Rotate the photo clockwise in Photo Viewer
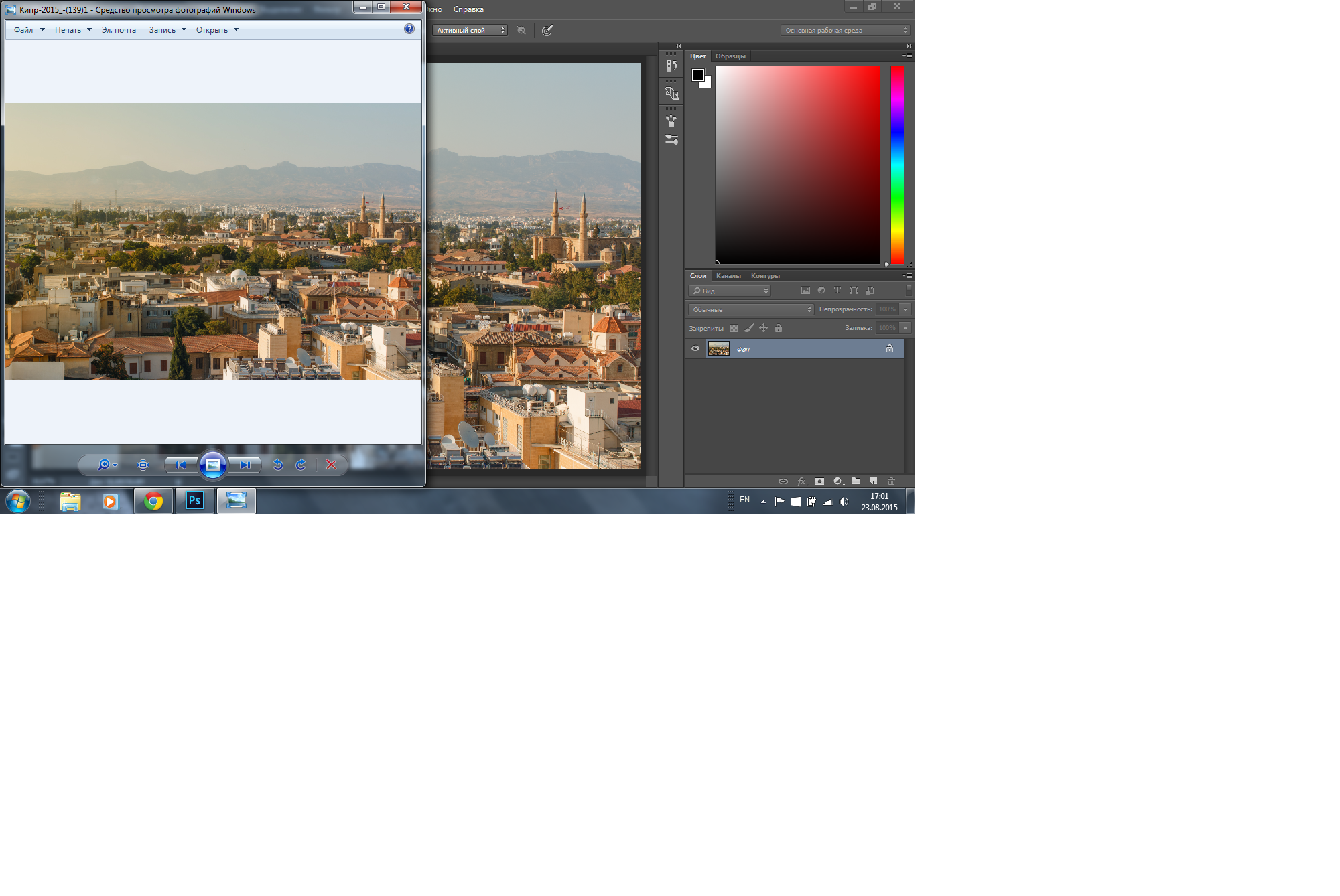The height and width of the screenshot is (896, 1340). [301, 465]
